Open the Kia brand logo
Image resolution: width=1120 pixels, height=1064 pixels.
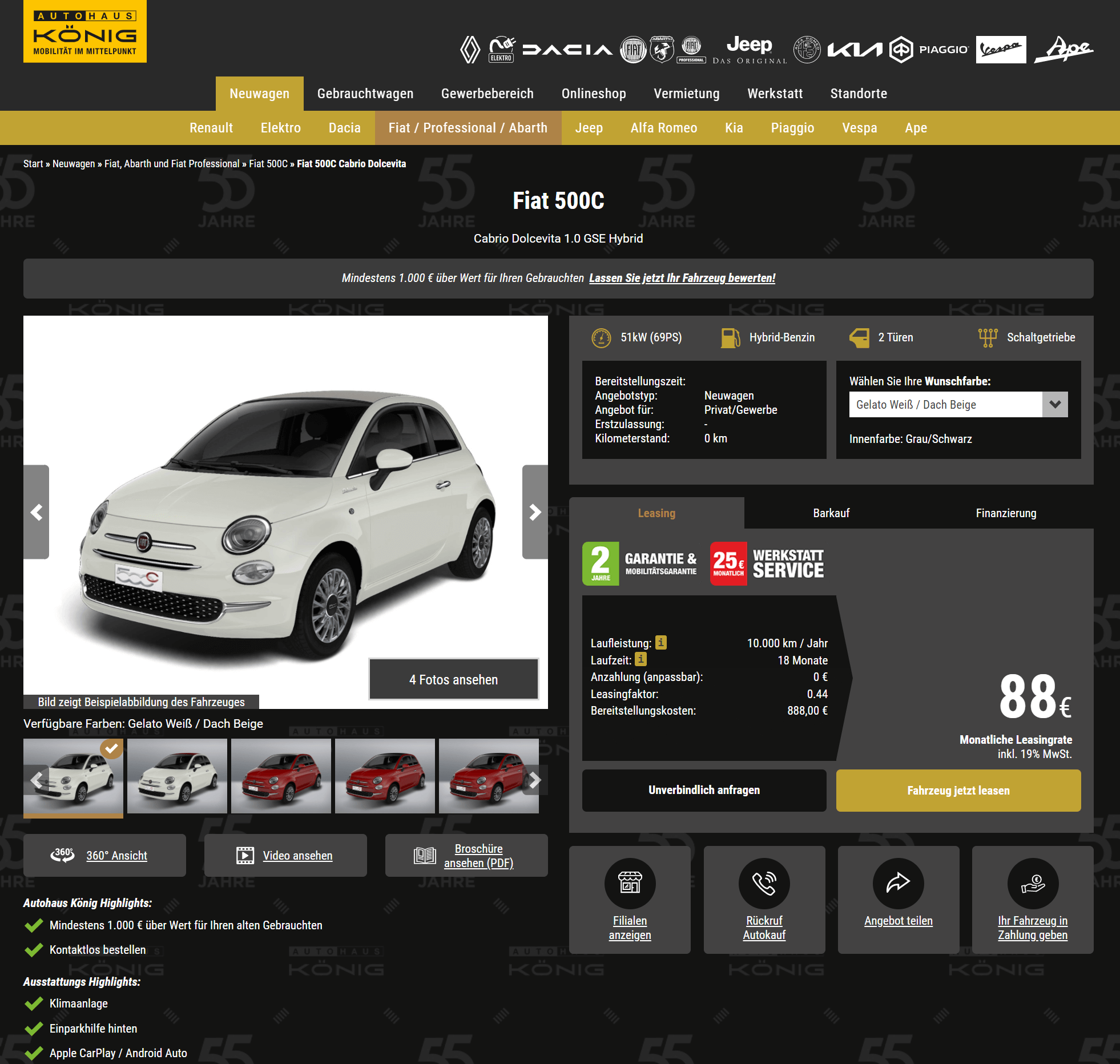click(855, 50)
